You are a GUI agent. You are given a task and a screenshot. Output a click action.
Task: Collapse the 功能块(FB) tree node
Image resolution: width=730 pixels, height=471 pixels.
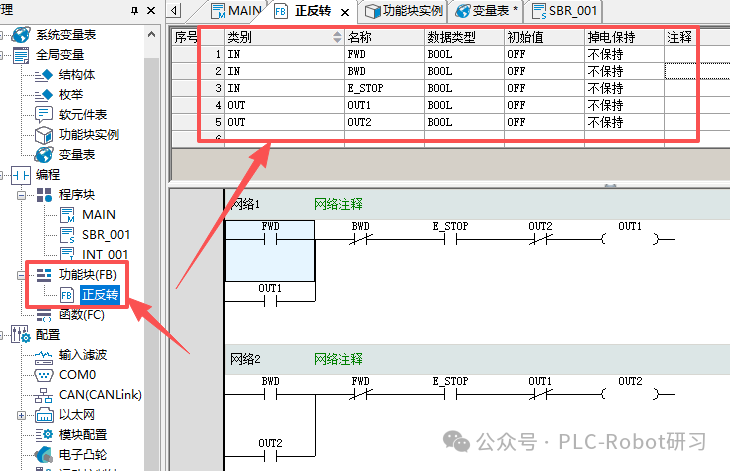(21, 276)
